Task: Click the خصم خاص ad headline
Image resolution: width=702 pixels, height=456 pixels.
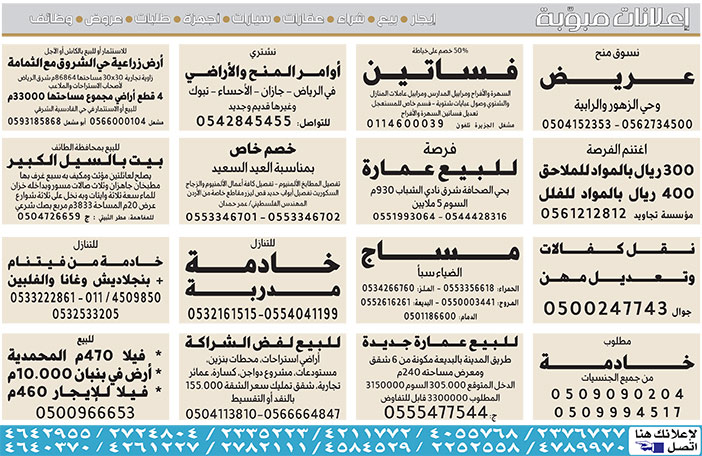Action: [262, 149]
